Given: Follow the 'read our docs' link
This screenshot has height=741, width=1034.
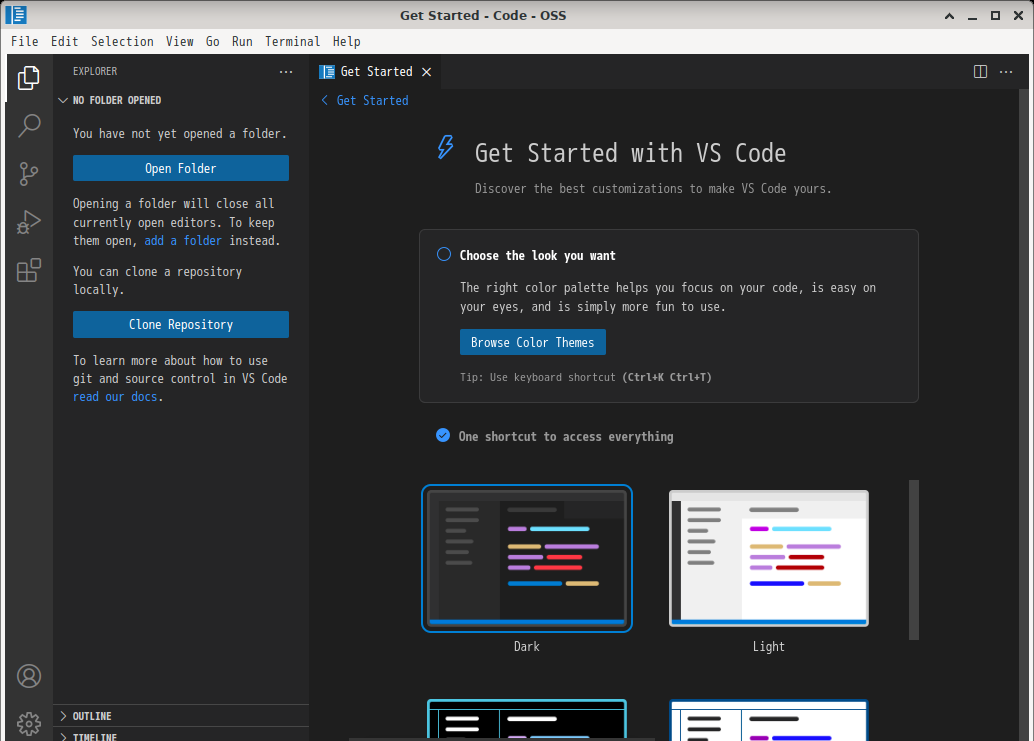Looking at the screenshot, I should (115, 397).
